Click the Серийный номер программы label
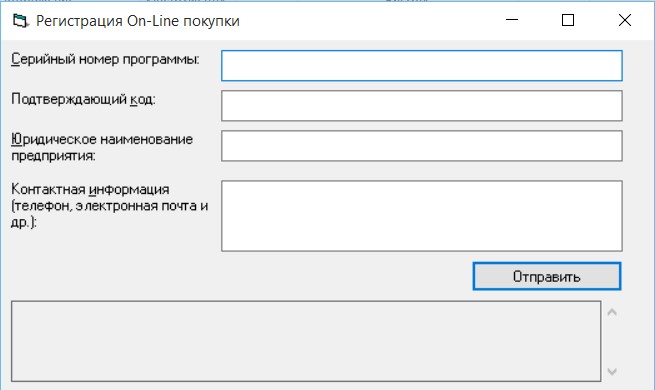Image resolution: width=655 pixels, height=390 pixels. (105, 59)
